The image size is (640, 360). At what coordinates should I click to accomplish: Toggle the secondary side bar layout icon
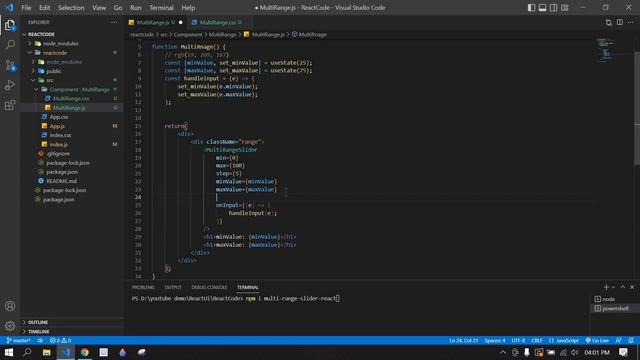click(553, 8)
